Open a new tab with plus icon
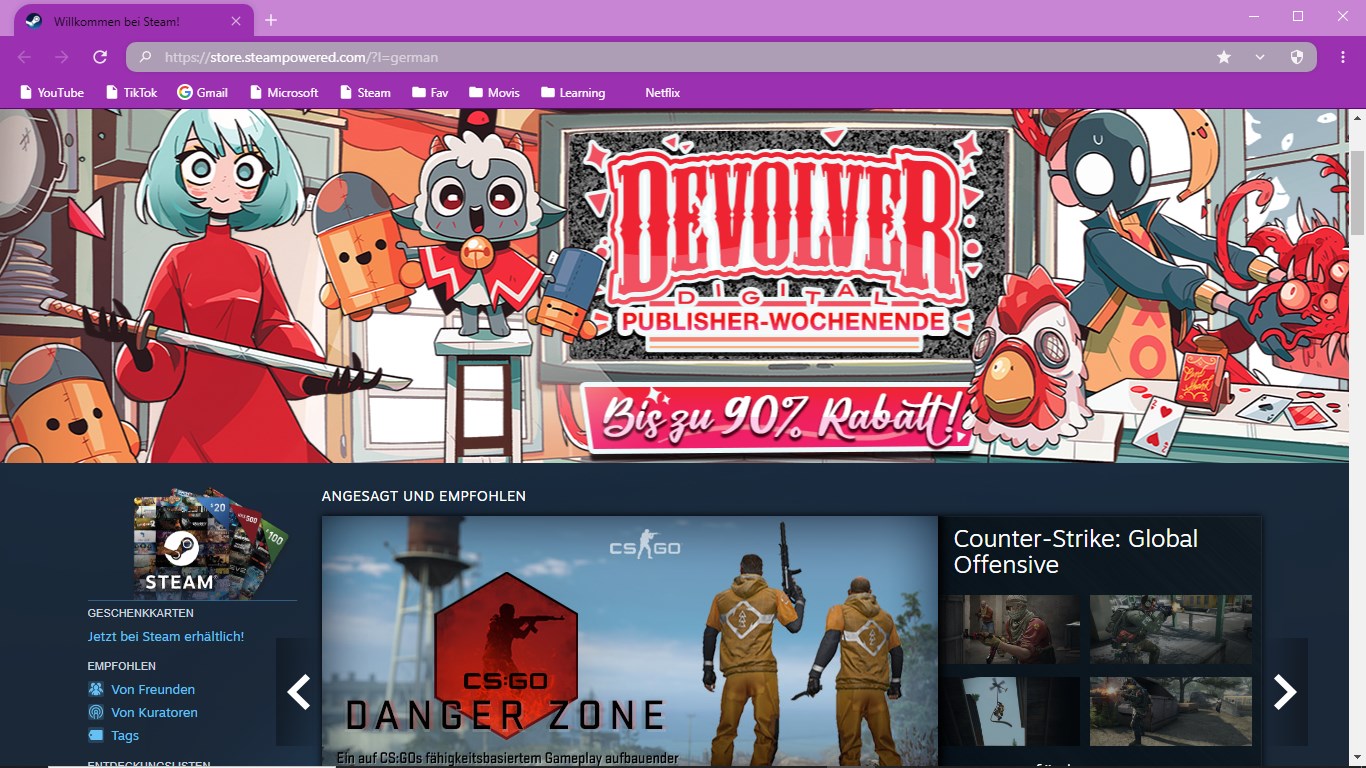Image resolution: width=1366 pixels, height=768 pixels. [x=271, y=20]
